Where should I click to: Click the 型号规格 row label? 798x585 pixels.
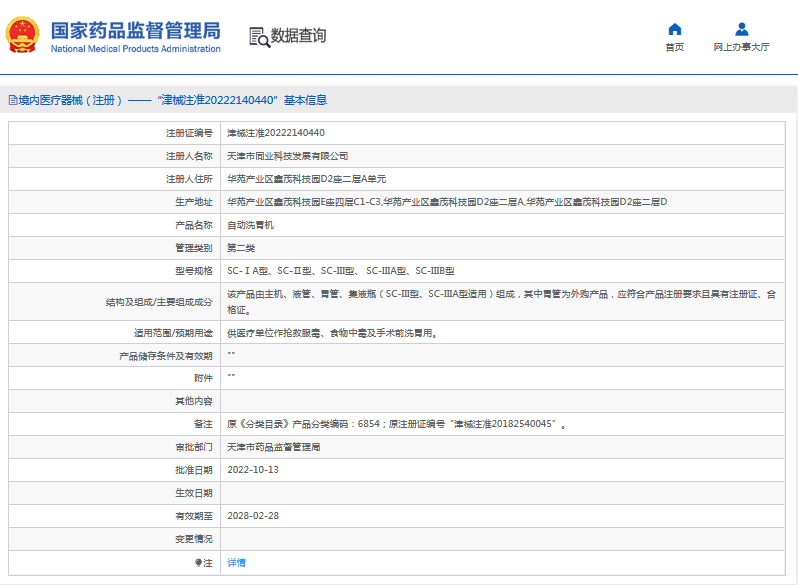click(x=194, y=271)
